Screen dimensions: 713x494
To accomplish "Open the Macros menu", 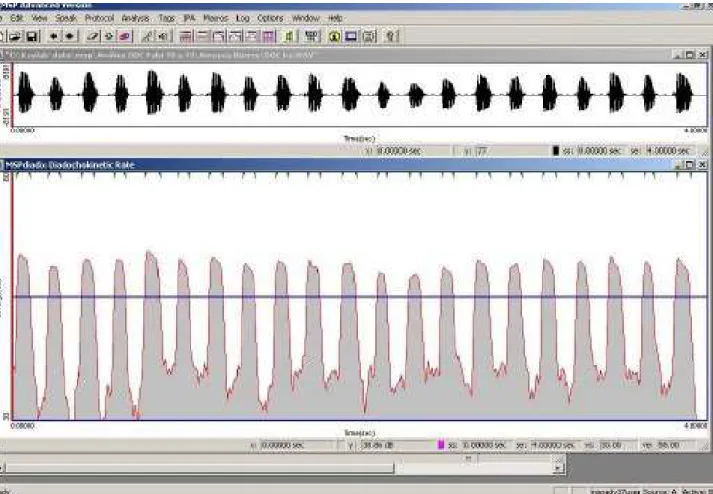I will click(x=215, y=18).
